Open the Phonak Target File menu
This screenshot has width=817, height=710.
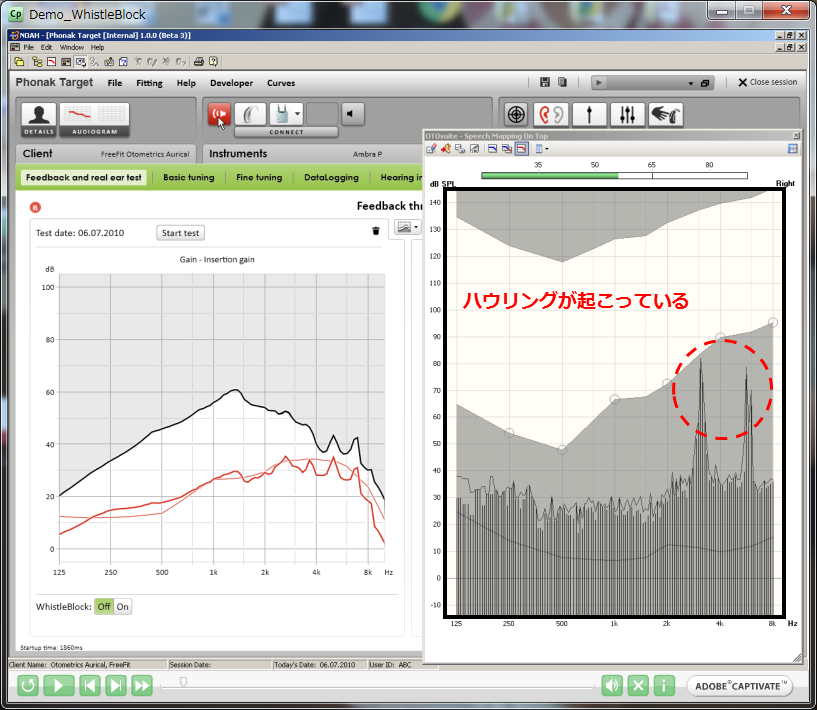[115, 83]
